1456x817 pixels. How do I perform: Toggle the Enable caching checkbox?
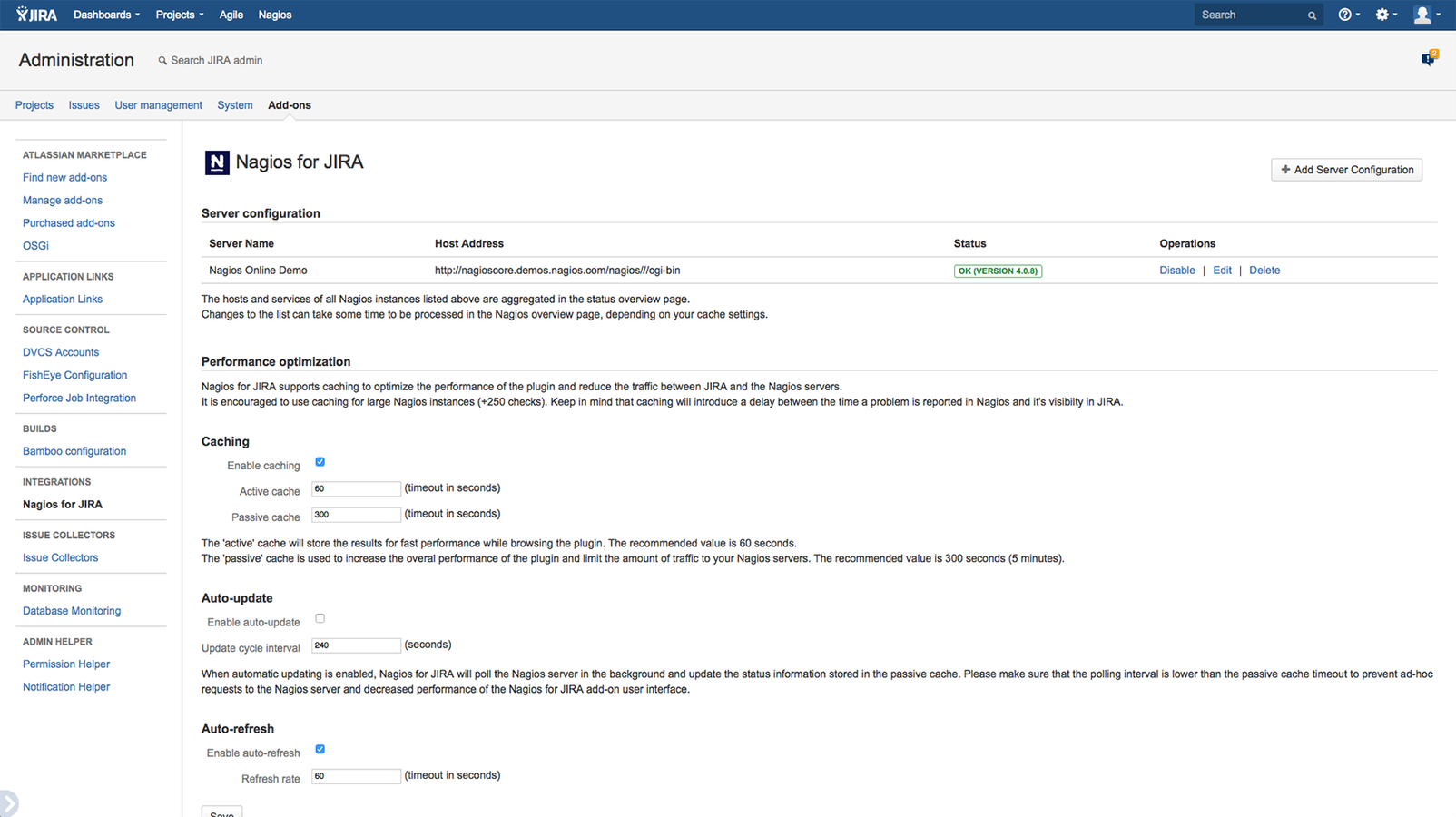coord(320,462)
